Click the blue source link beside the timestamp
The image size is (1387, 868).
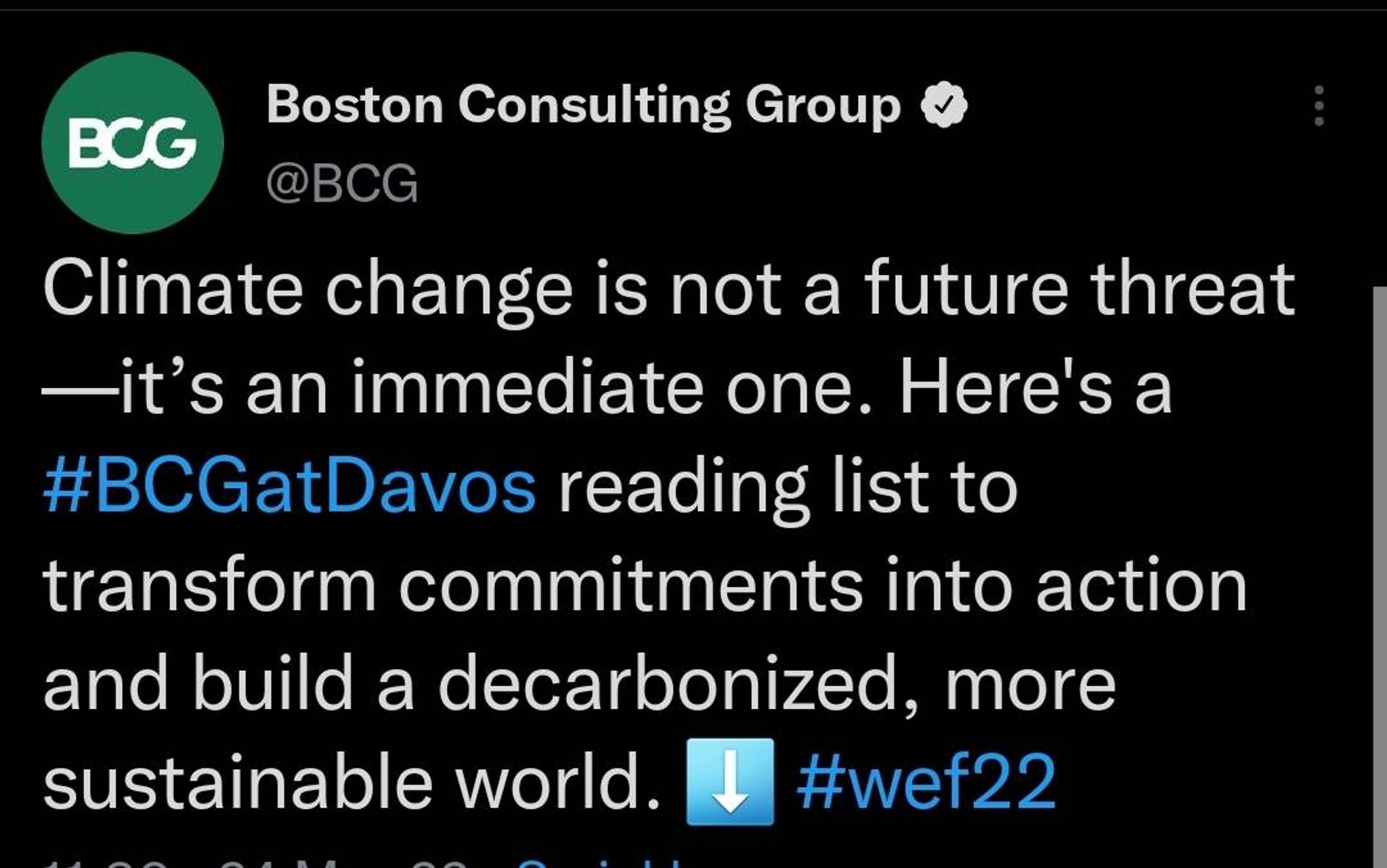[x=599, y=863]
